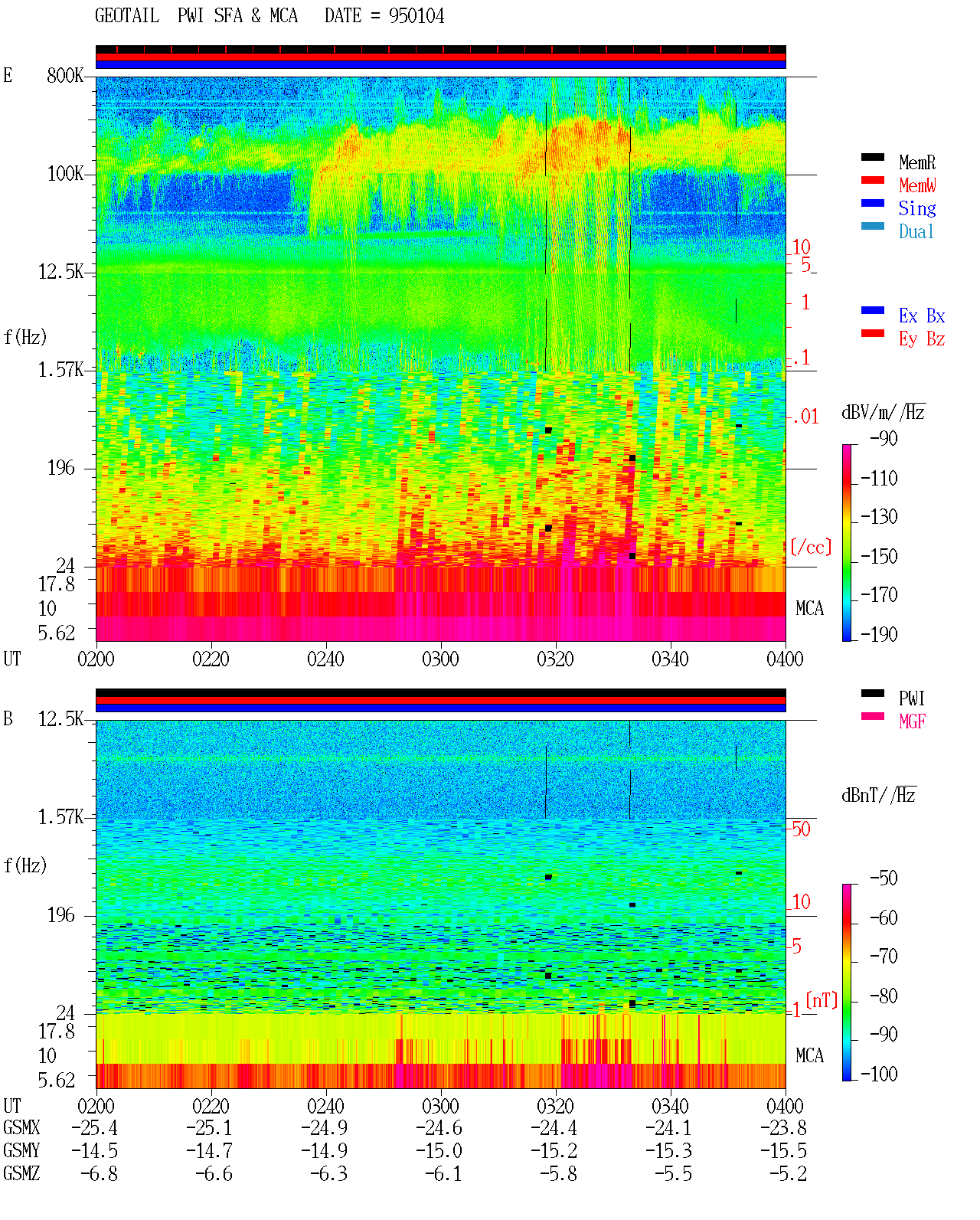Click the "100K" frequency axis label
The image size is (980, 1220).
(65, 174)
